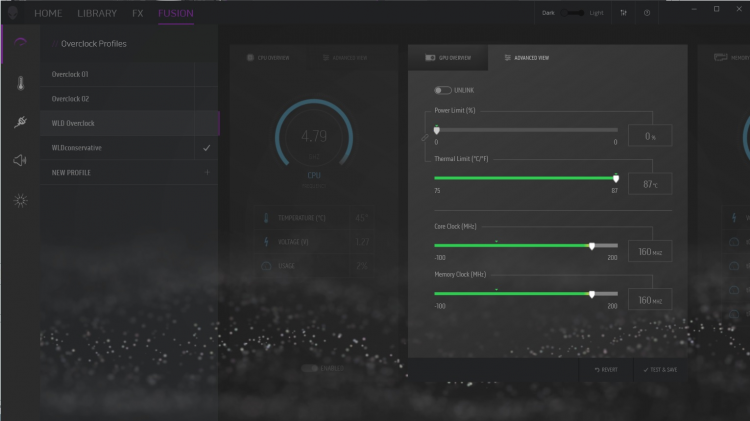Click the Memory Clock slider handle
The height and width of the screenshot is (421, 750).
(x=592, y=294)
